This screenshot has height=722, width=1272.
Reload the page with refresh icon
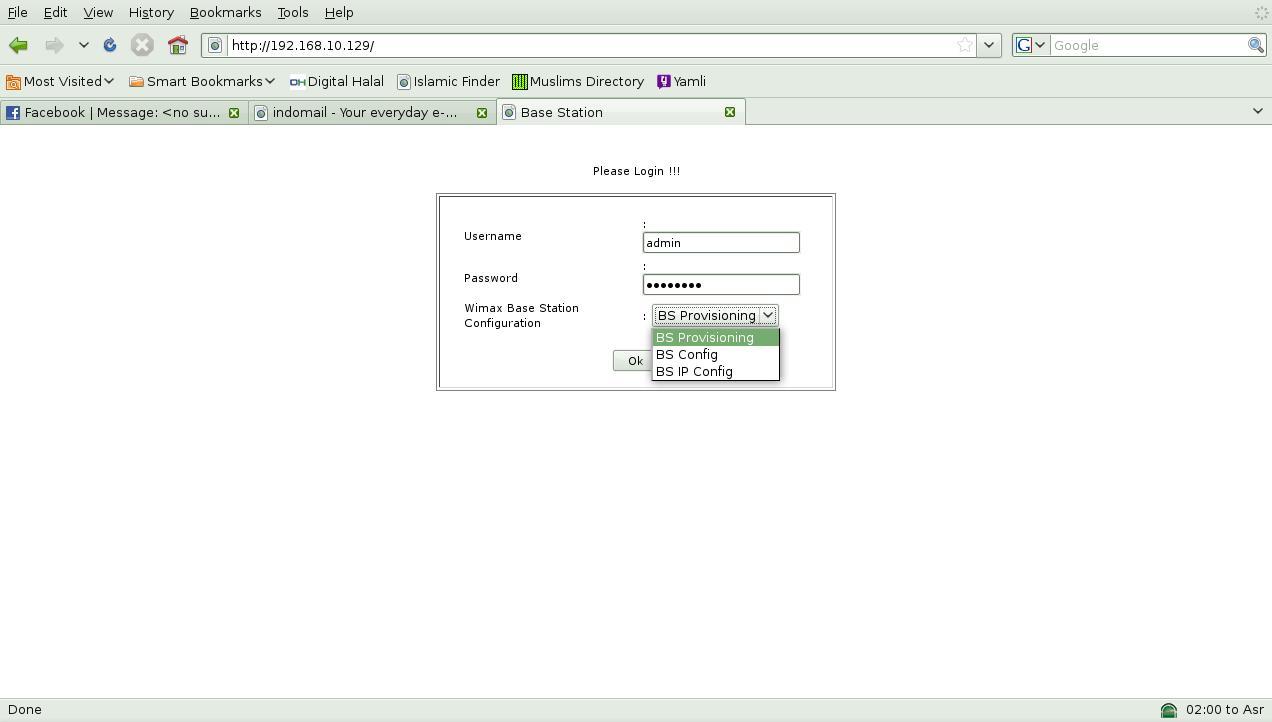(110, 45)
